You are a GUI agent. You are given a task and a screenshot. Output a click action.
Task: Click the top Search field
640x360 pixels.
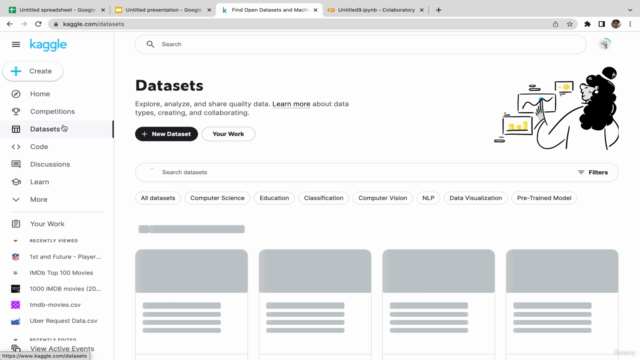pyautogui.click(x=361, y=44)
